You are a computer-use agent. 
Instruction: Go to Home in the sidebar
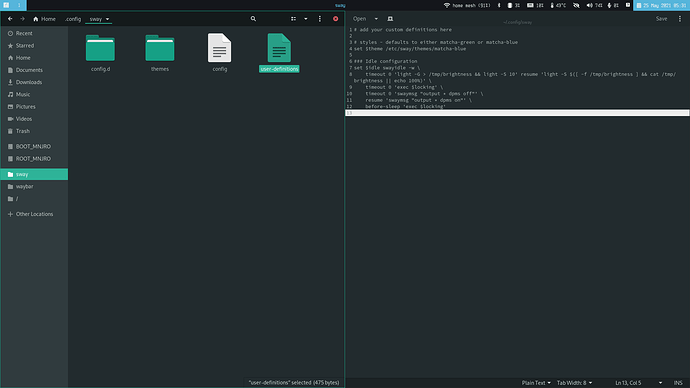click(x=34, y=58)
